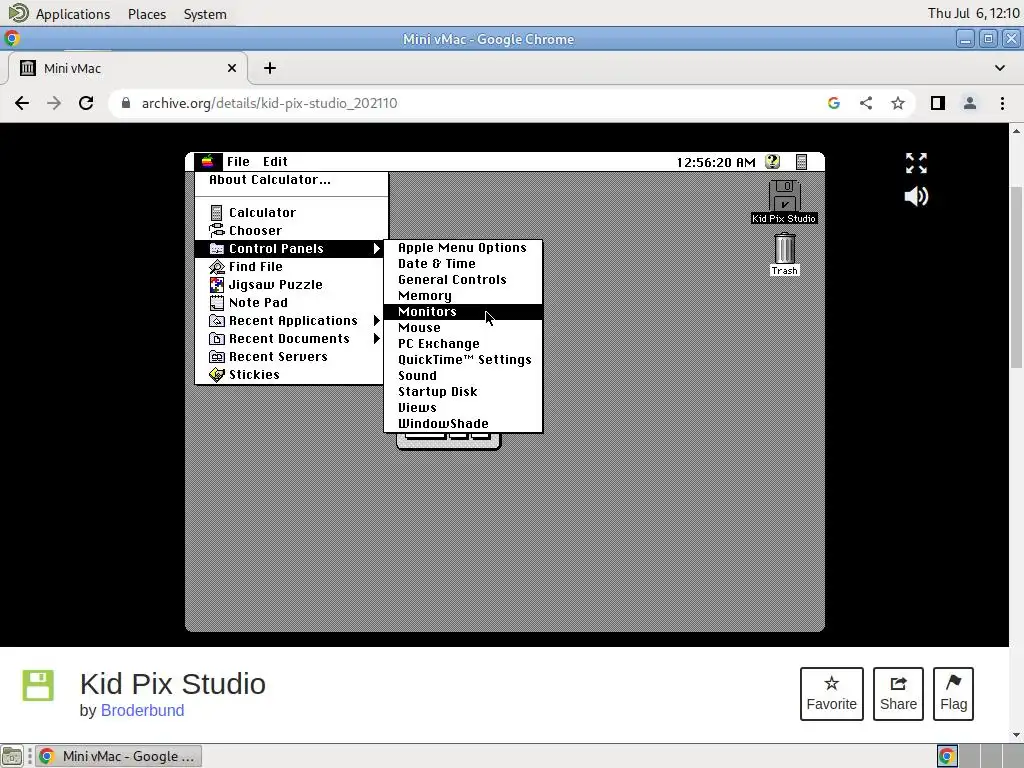This screenshot has height=768, width=1024.
Task: Toggle Chrome side panel
Action: tap(938, 103)
